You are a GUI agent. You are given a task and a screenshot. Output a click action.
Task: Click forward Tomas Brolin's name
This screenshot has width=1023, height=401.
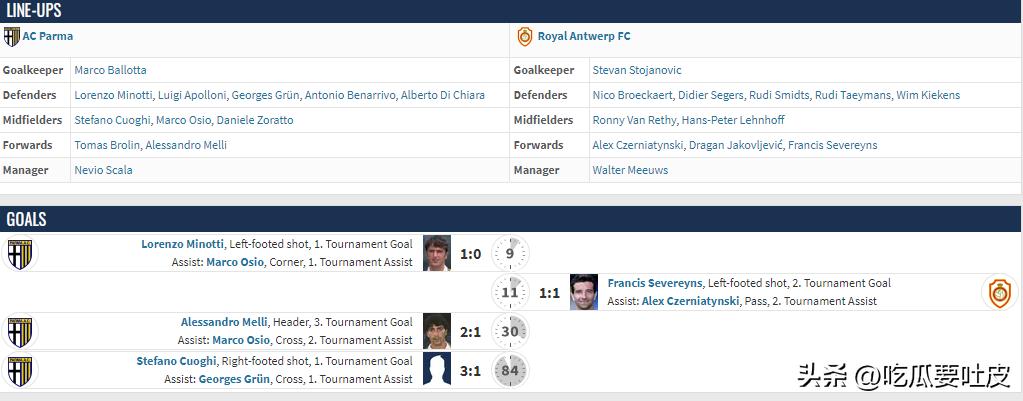(107, 145)
